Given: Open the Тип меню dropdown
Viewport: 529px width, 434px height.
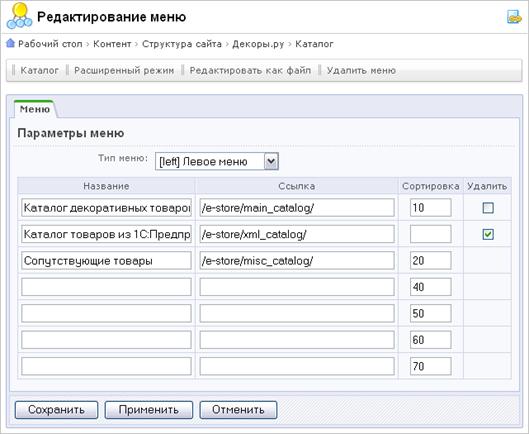Looking at the screenshot, I should pos(217,161).
